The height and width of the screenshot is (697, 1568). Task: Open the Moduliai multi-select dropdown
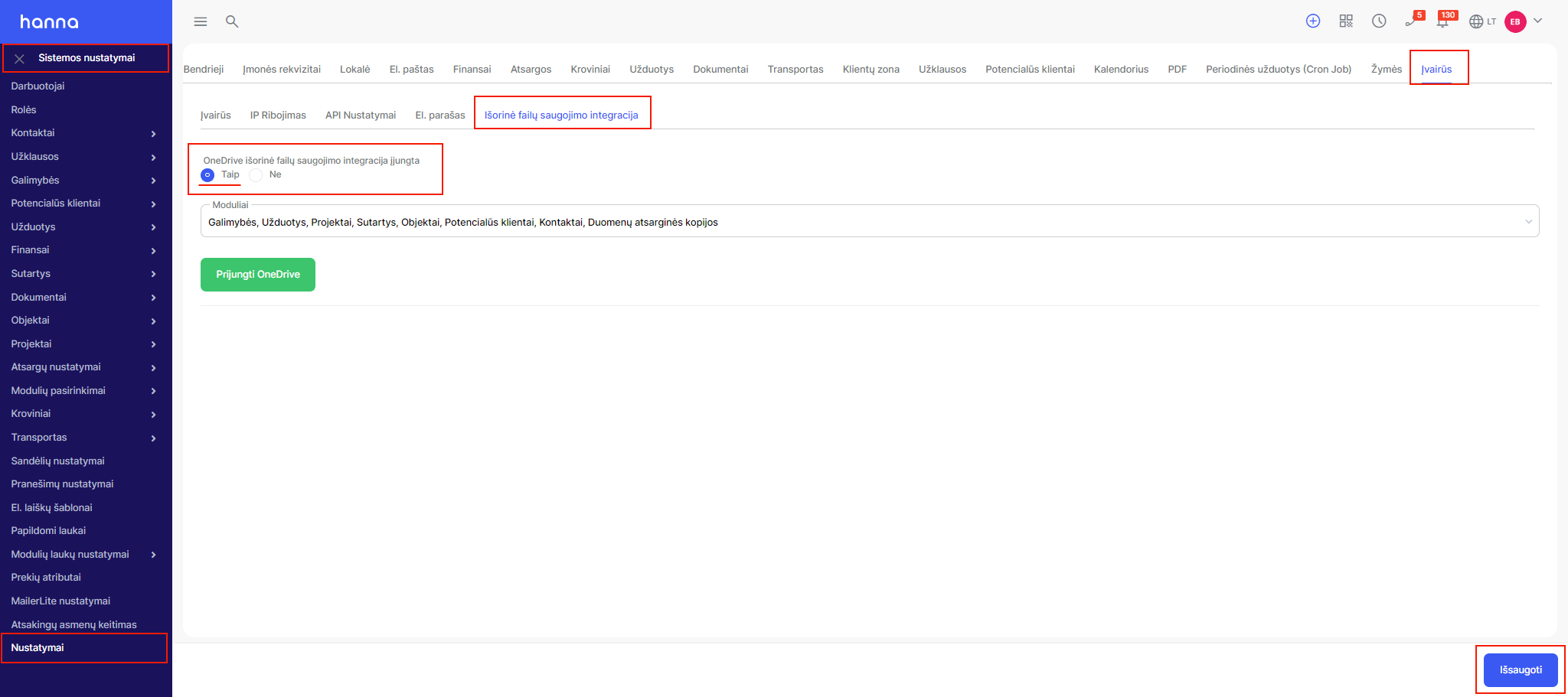pos(870,222)
